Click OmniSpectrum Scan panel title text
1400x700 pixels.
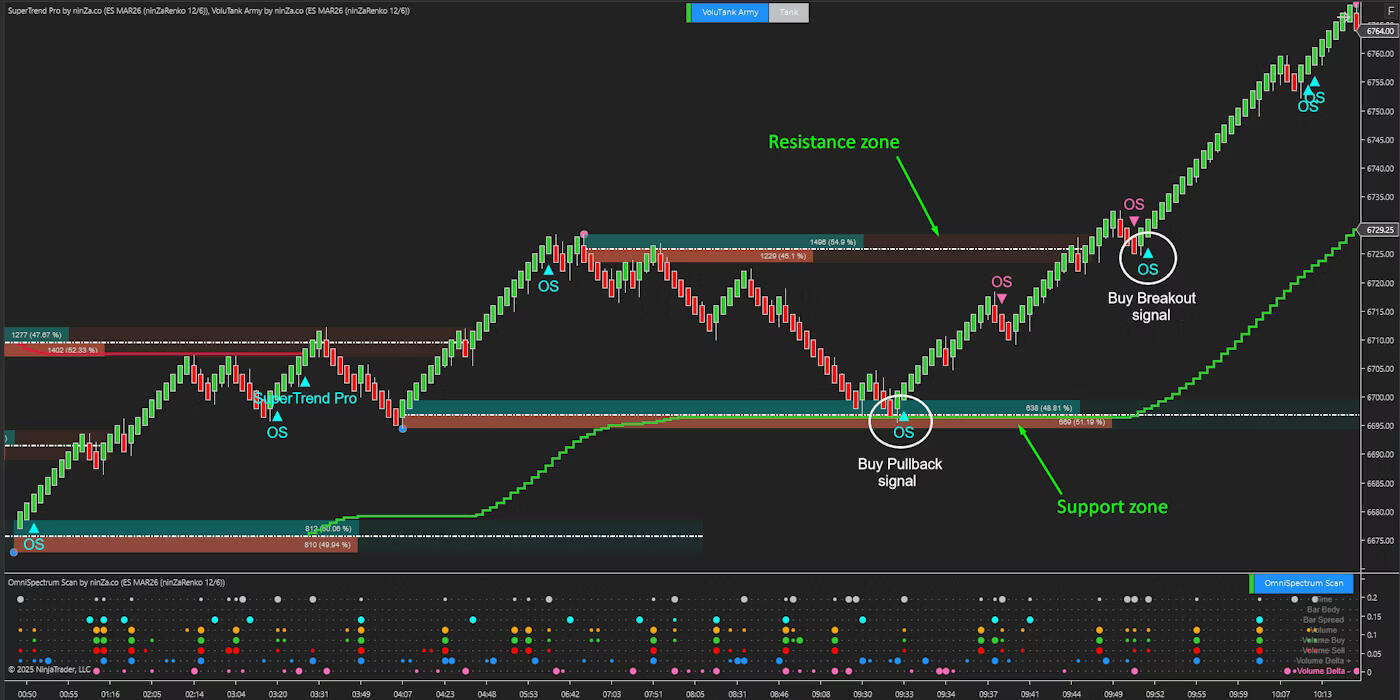(x=115, y=582)
